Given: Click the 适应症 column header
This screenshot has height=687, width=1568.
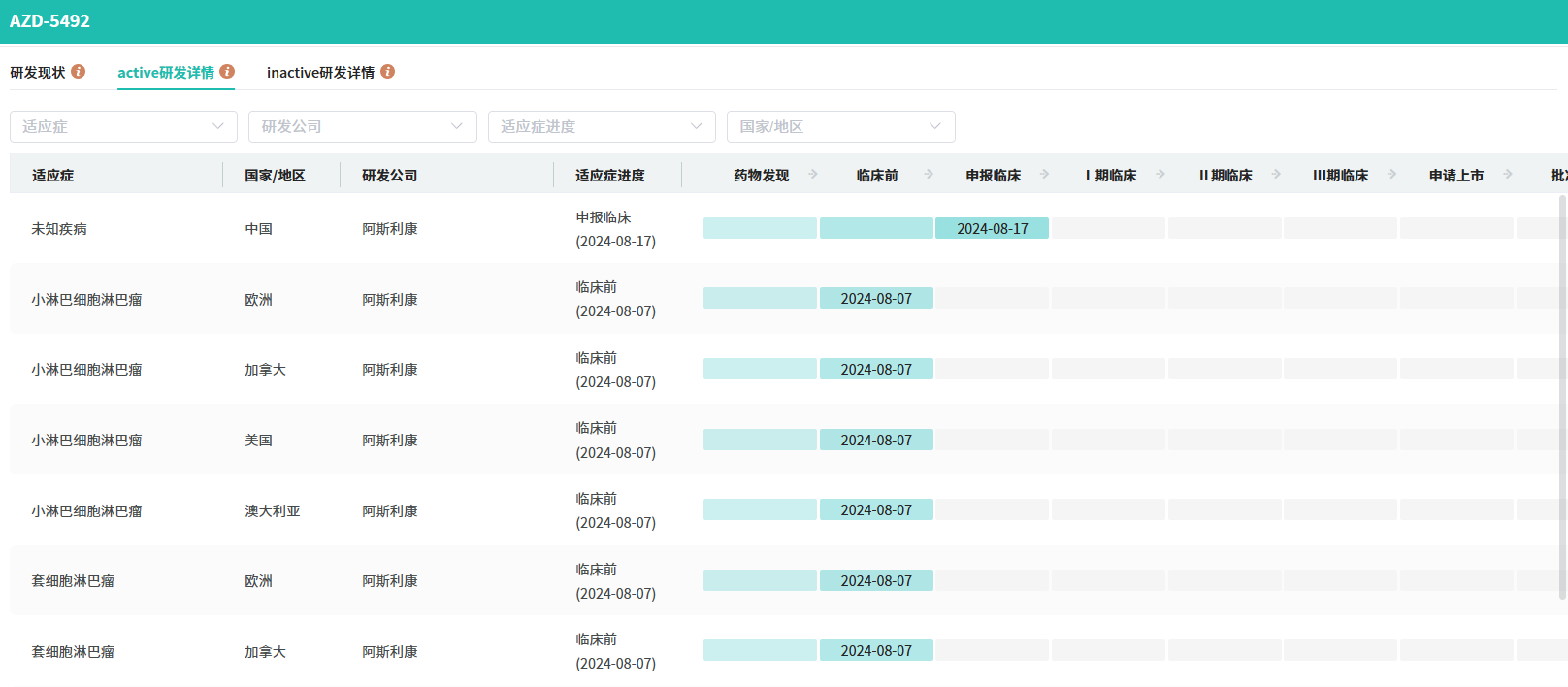Looking at the screenshot, I should click(52, 176).
